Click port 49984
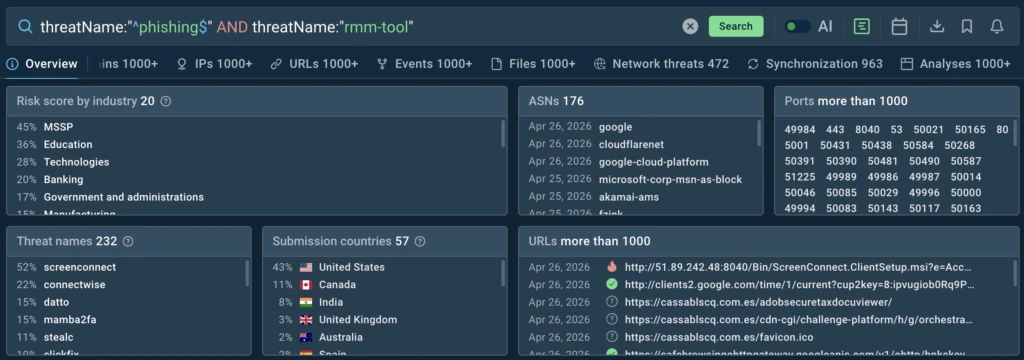This screenshot has width=1024, height=360. [799, 130]
